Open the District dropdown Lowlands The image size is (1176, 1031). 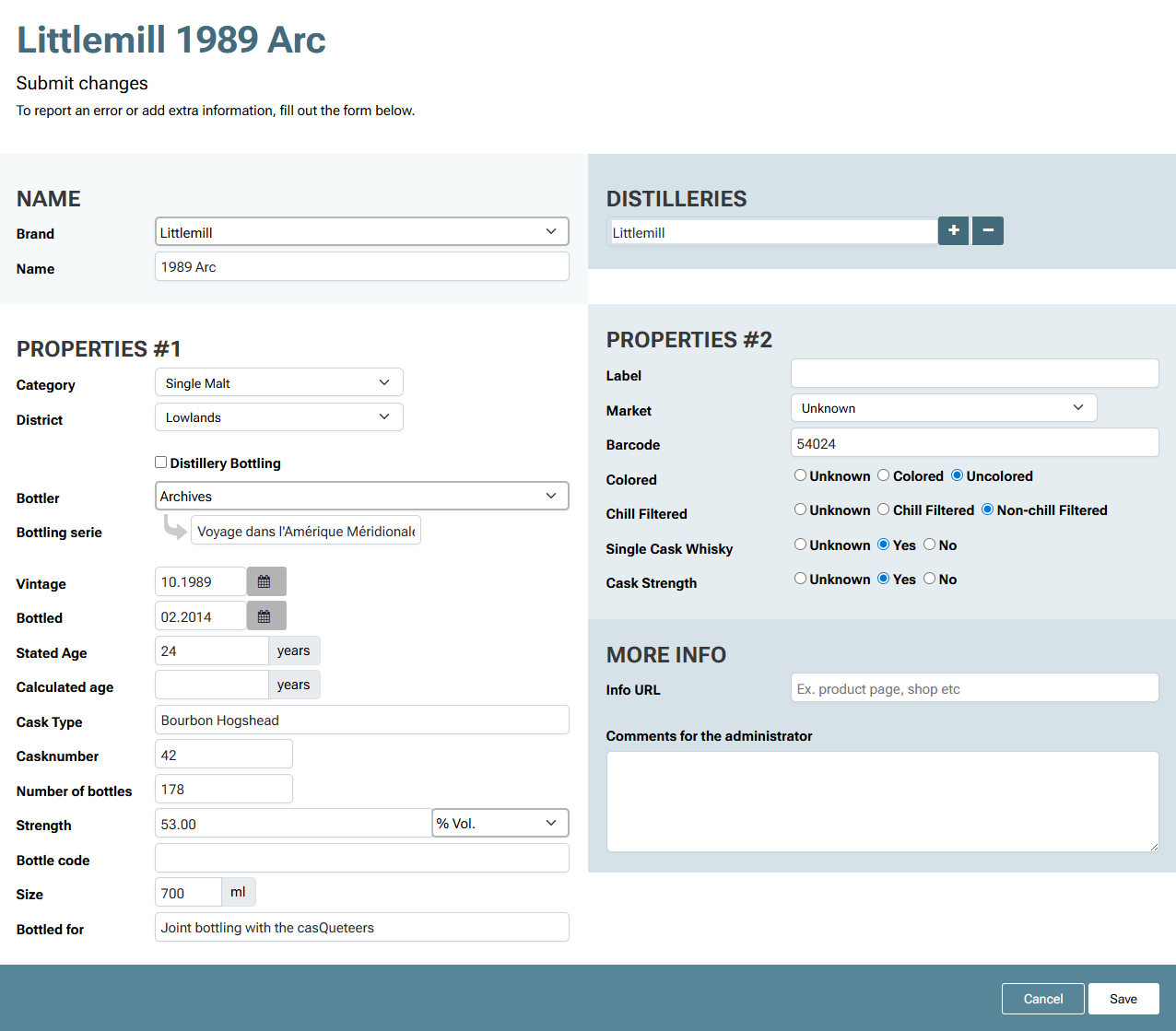tap(278, 416)
